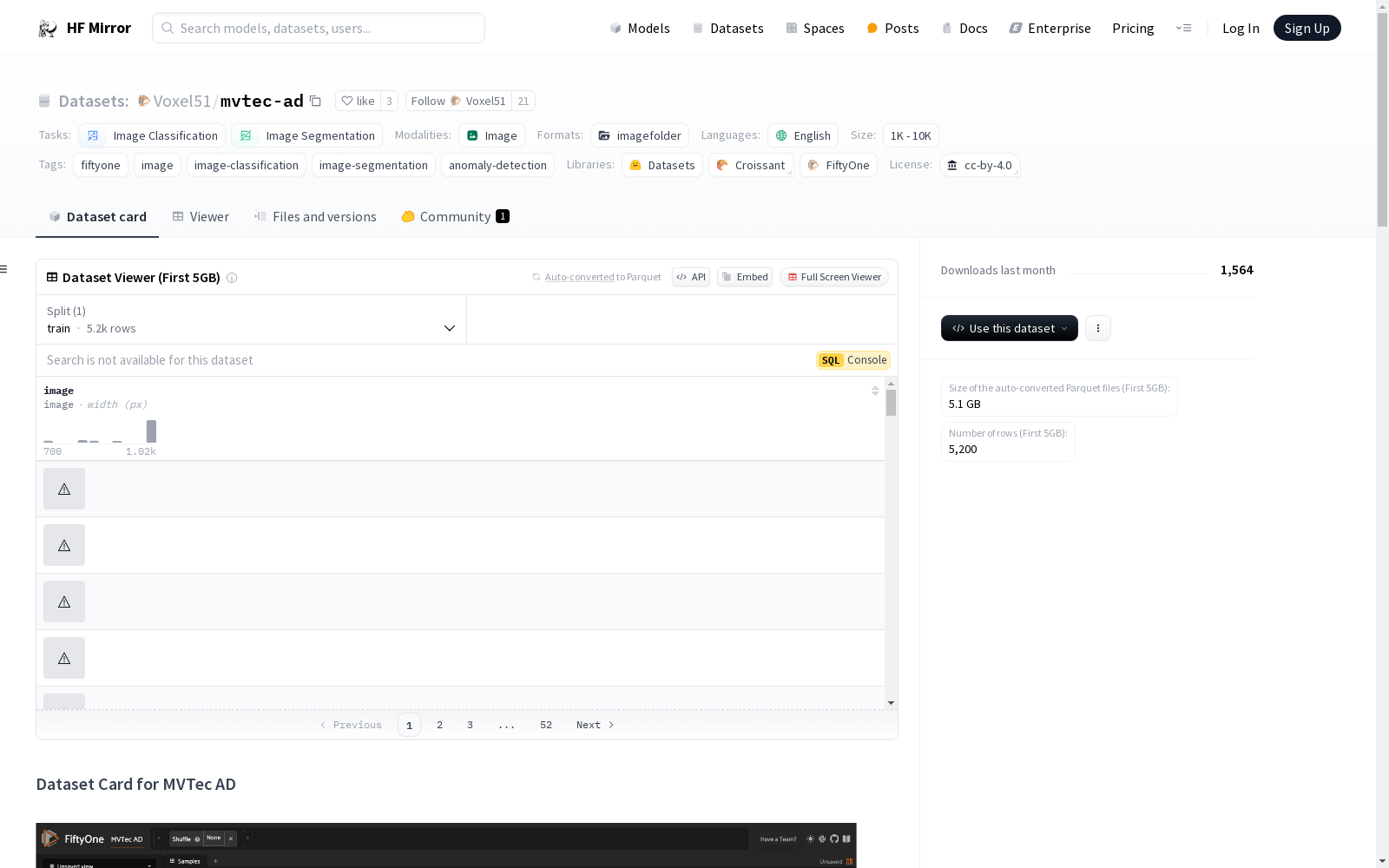Open the SQL Console

853,360
